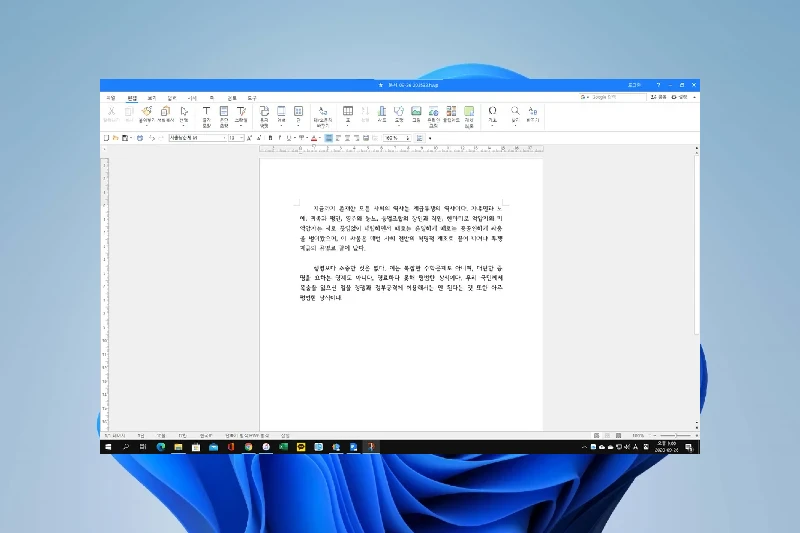The image size is (800, 533).
Task: Collapse the ribbon with the top-right arrow
Action: click(694, 97)
